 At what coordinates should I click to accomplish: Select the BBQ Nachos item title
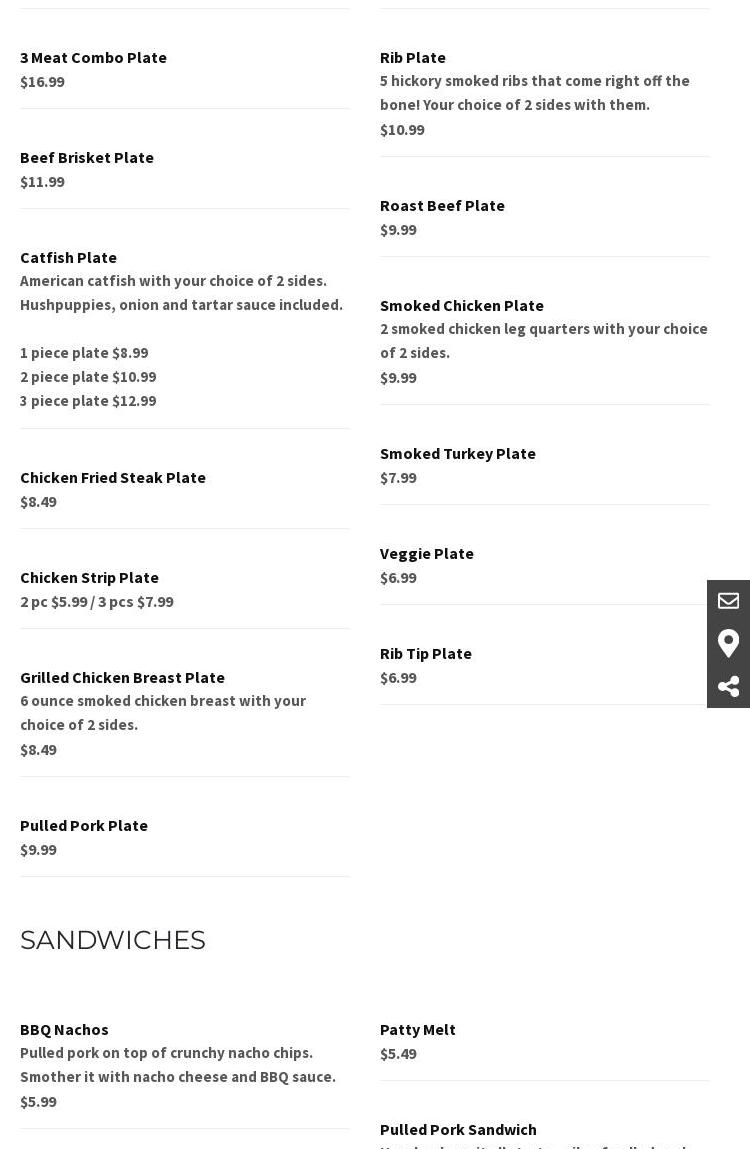click(x=64, y=1029)
